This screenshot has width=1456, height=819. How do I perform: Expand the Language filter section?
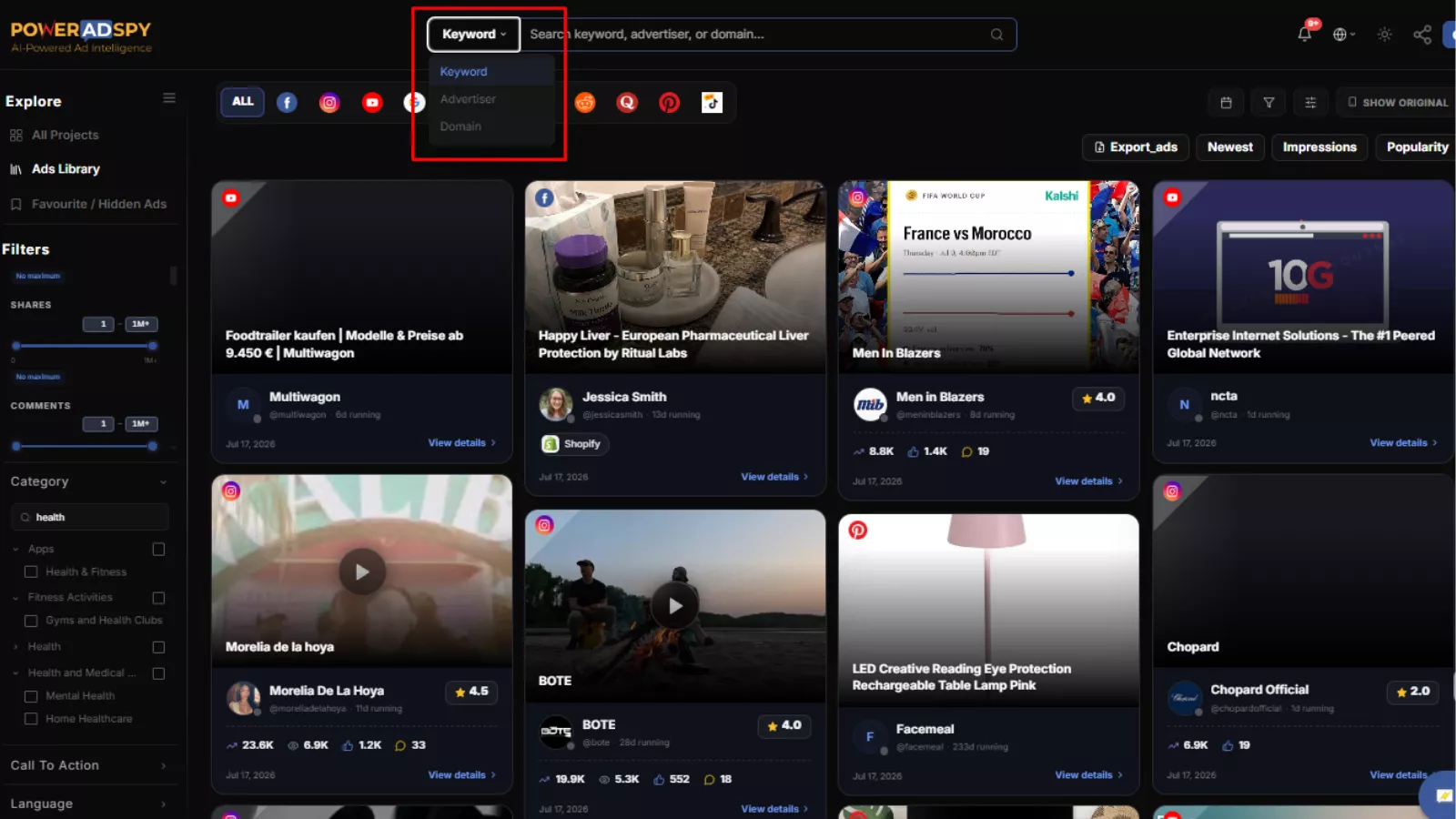(x=163, y=804)
